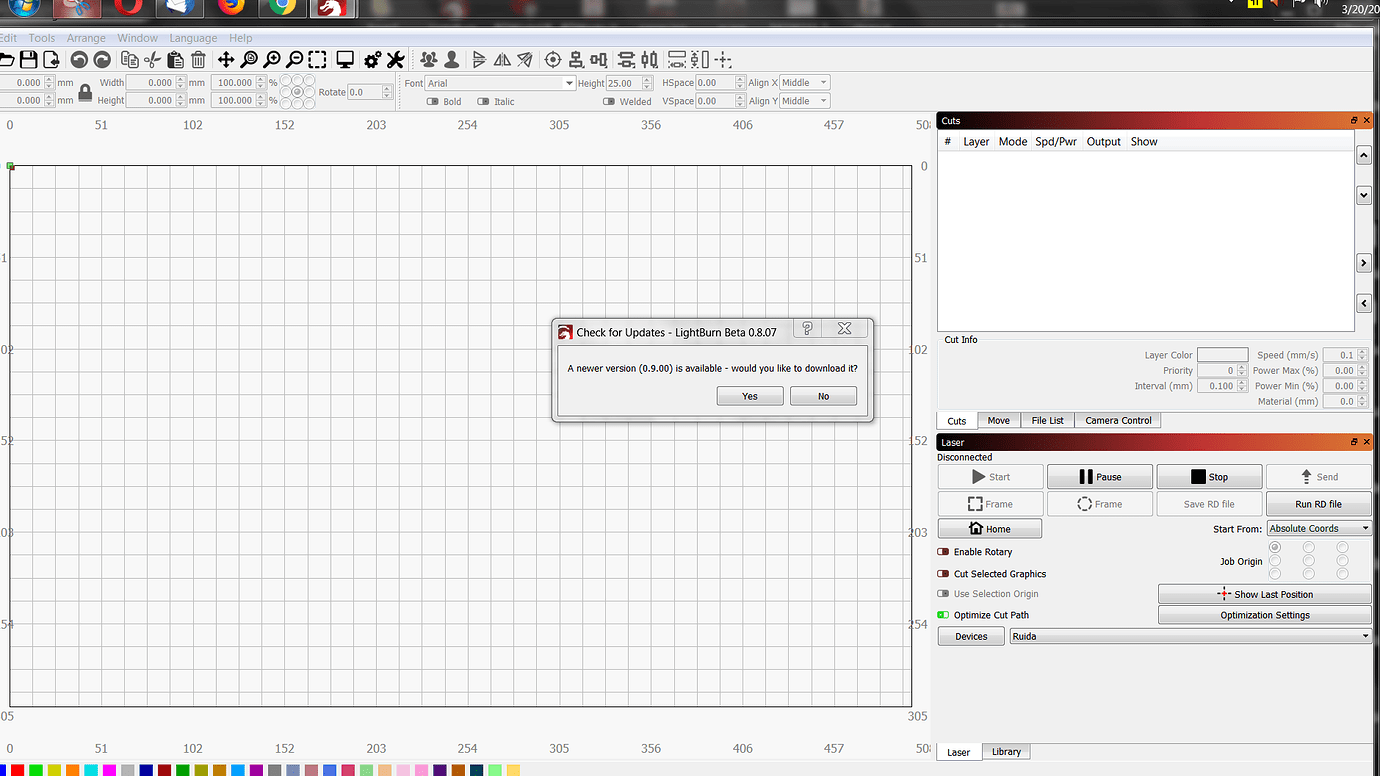Delete selection with trash can icon
Image resolution: width=1380 pixels, height=776 pixels.
(198, 60)
